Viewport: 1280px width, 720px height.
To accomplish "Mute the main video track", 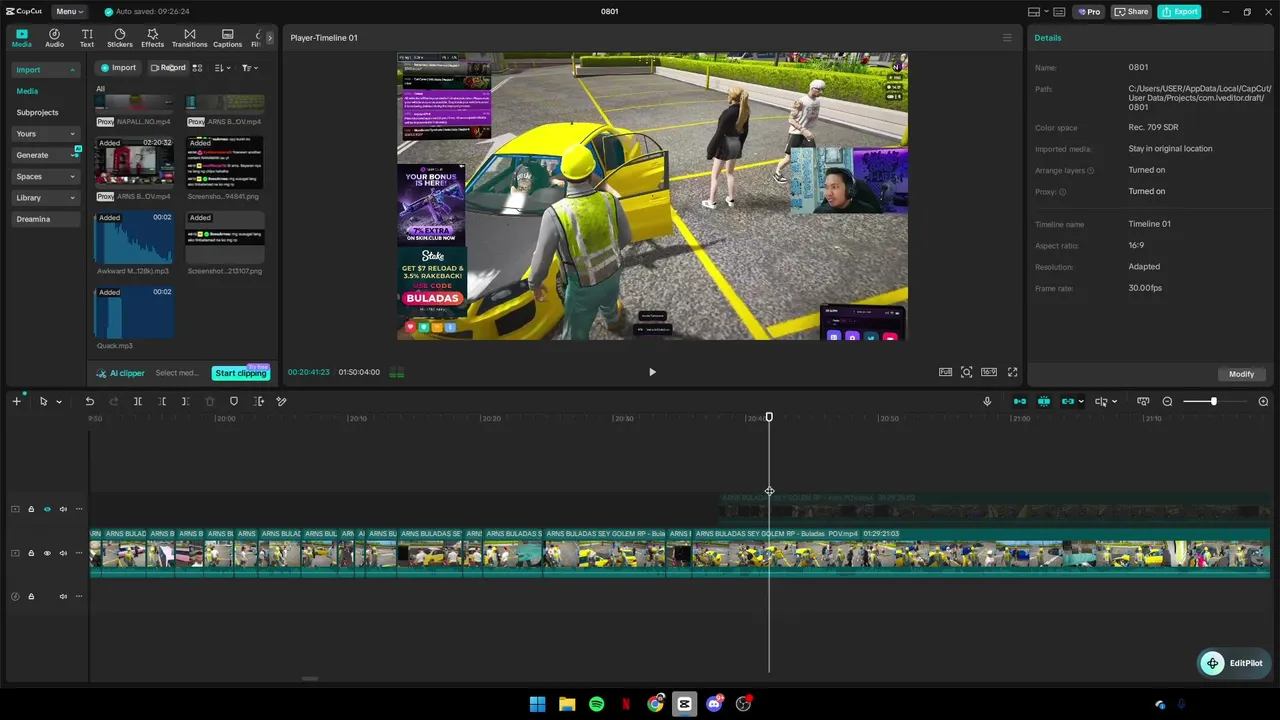I will 63,553.
